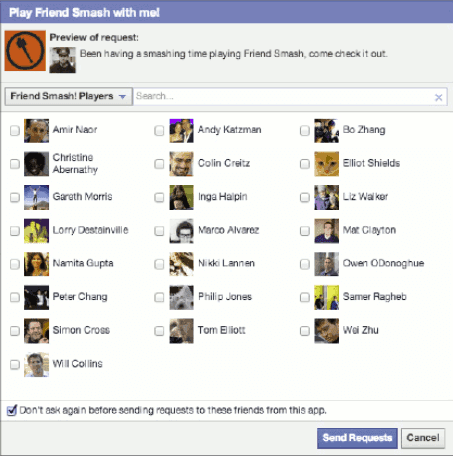453x456 pixels.
Task: Click the dropdown arrow beside Players filter
Action: point(122,97)
